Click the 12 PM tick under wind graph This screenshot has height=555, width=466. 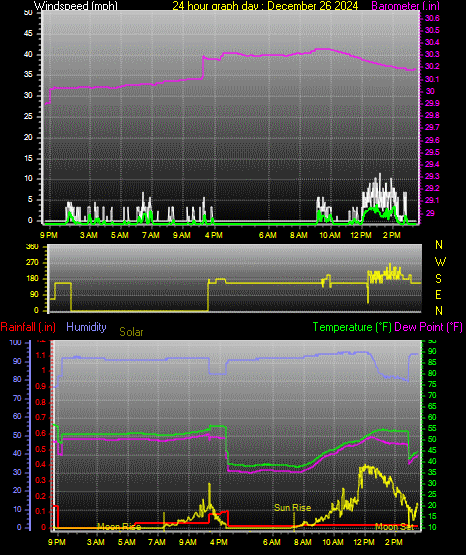point(361,235)
